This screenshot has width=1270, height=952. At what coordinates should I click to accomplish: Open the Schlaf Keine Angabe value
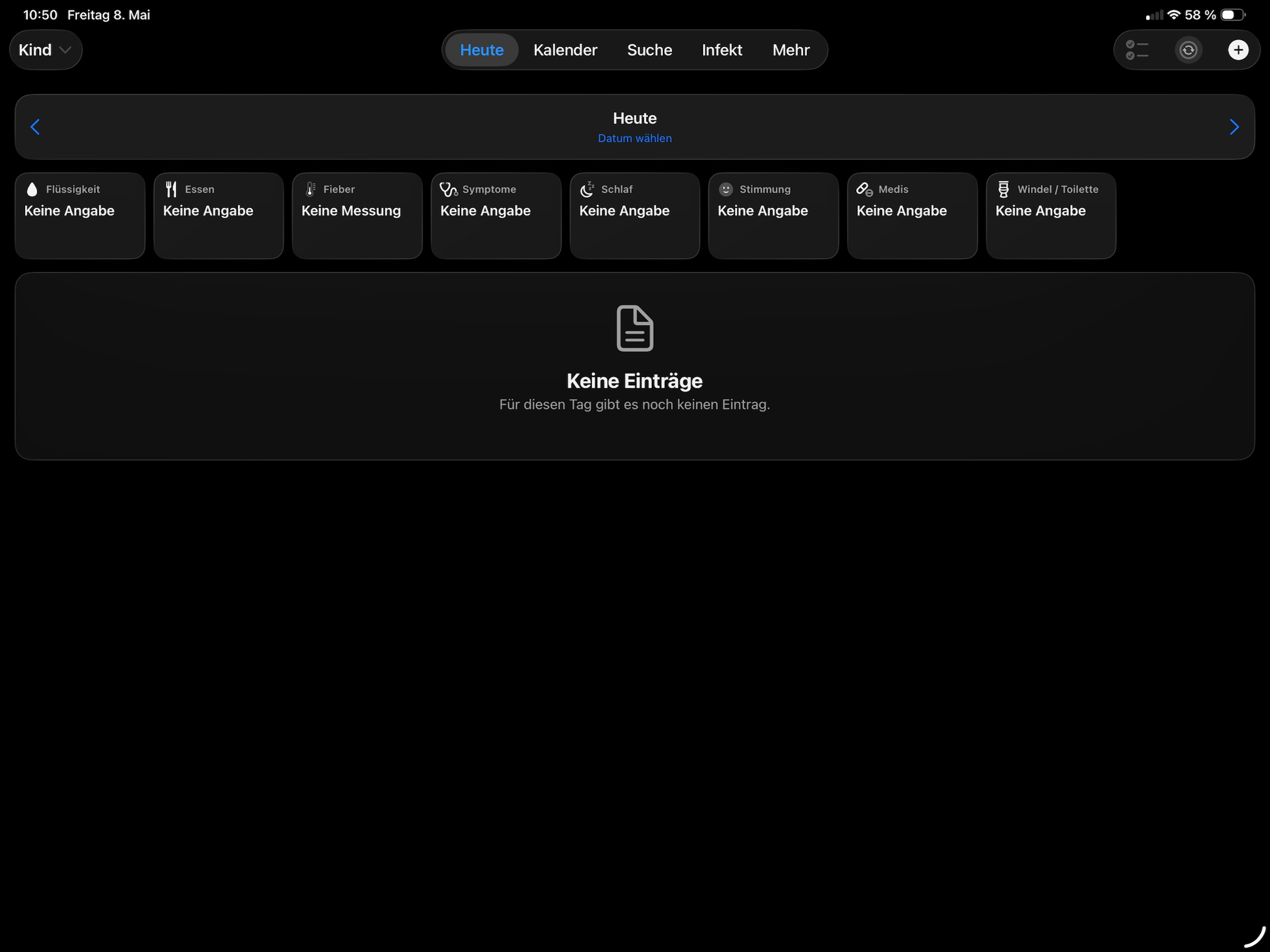(624, 211)
